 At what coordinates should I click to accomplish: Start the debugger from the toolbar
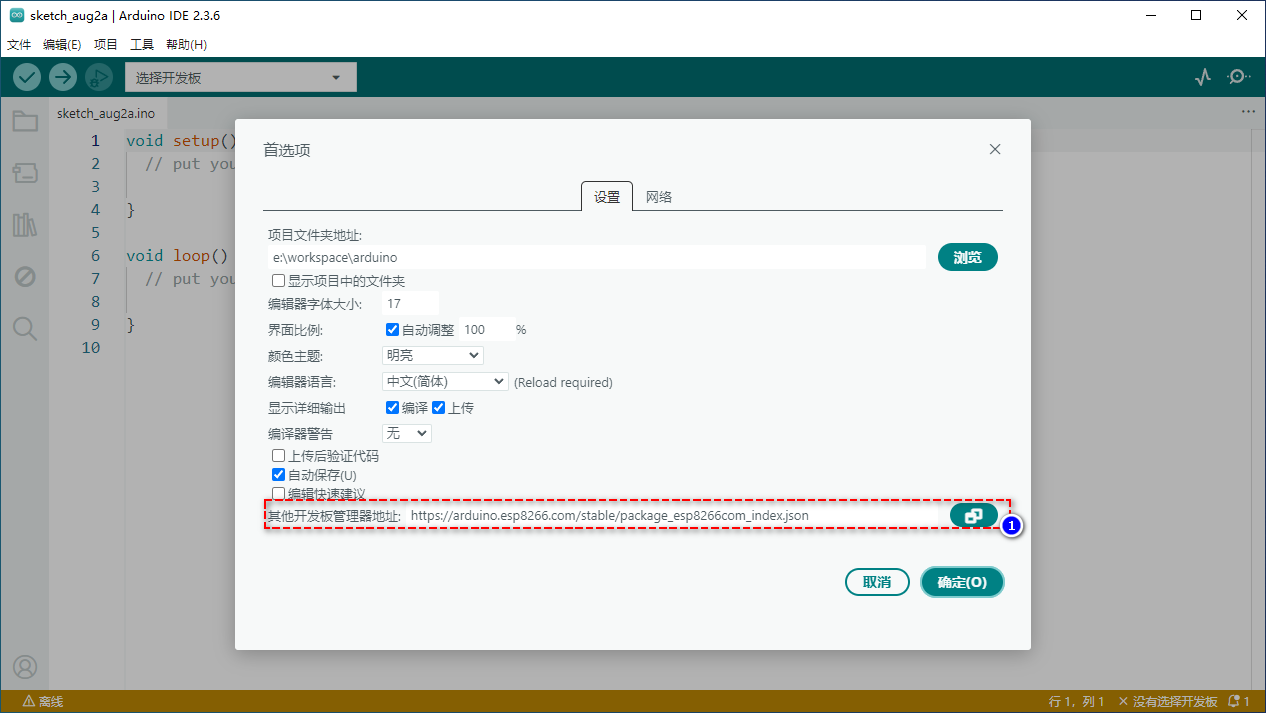pyautogui.click(x=99, y=77)
